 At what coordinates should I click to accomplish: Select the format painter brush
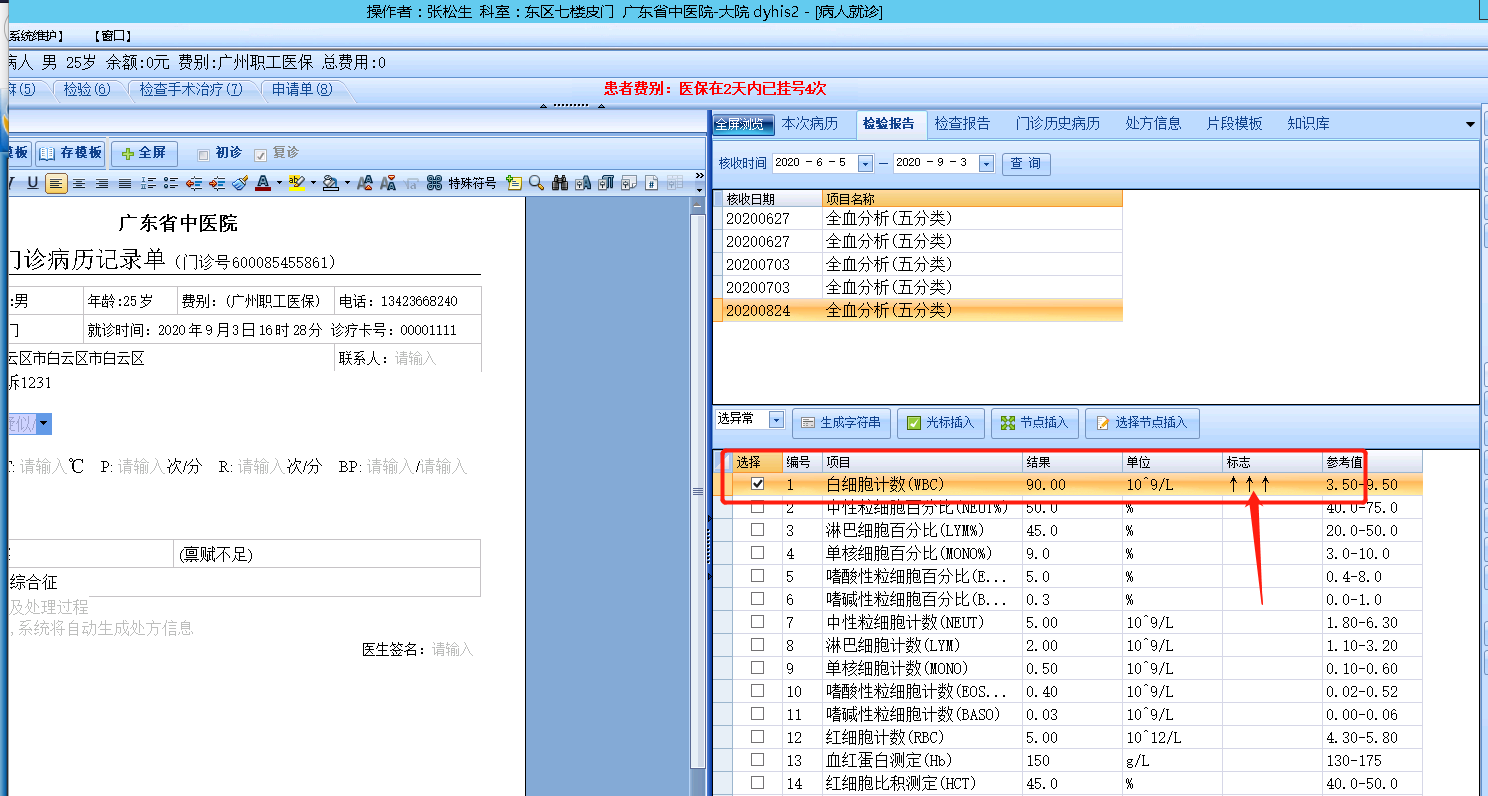(x=240, y=183)
